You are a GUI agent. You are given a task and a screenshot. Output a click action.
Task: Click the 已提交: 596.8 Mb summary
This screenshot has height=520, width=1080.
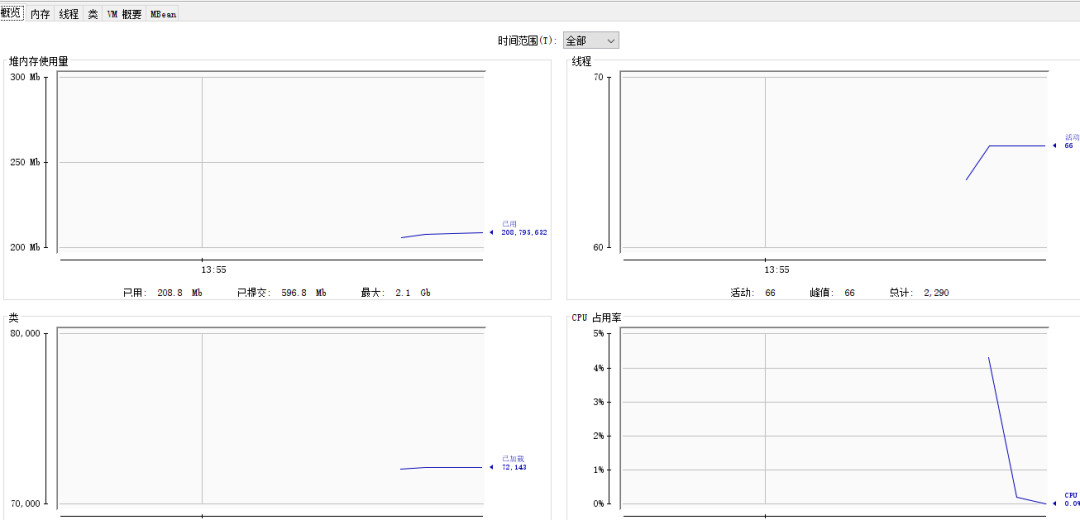click(x=282, y=293)
